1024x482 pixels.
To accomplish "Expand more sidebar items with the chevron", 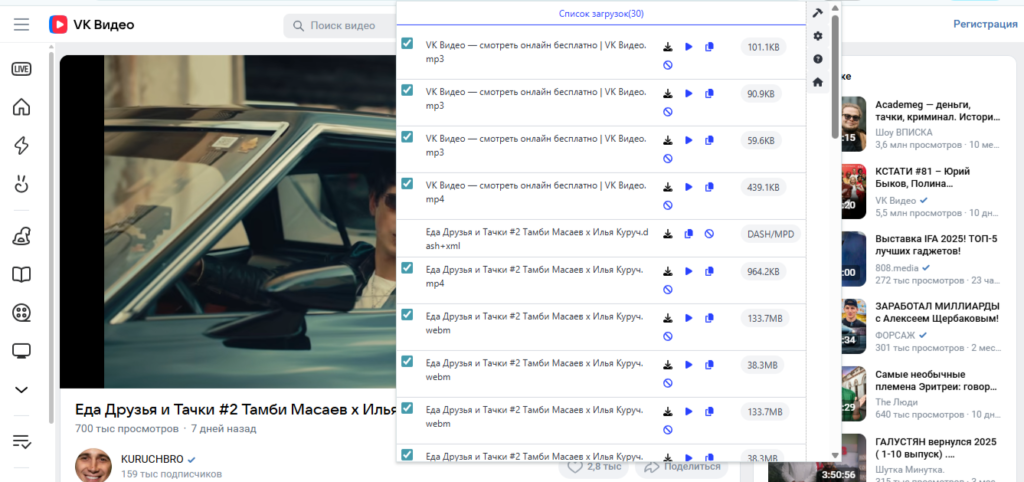I will 21,389.
